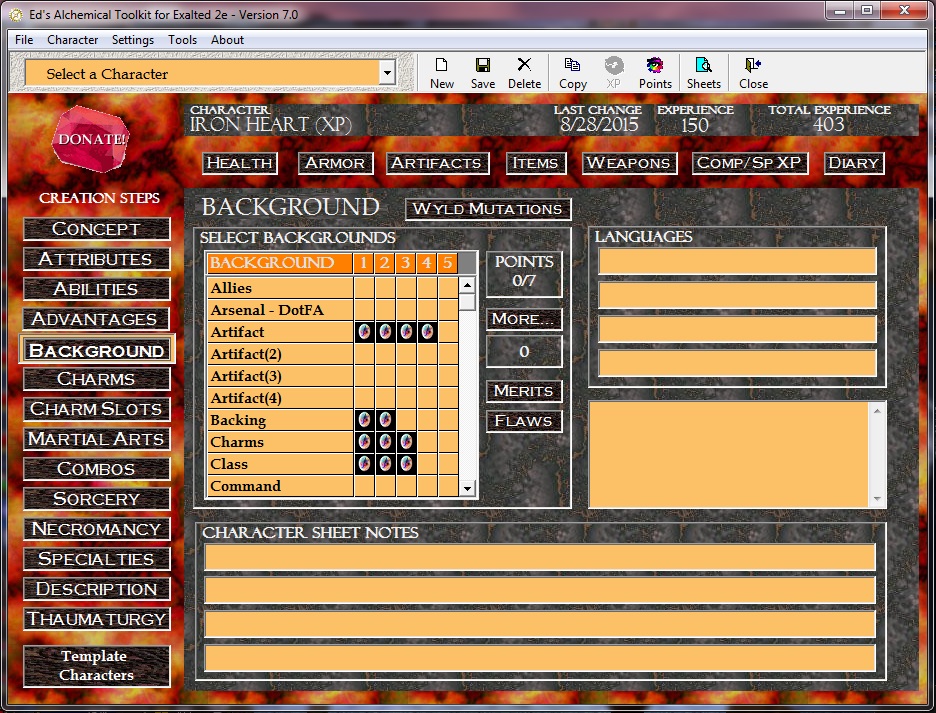
Task: Click the Save toolbar icon
Action: coord(482,73)
